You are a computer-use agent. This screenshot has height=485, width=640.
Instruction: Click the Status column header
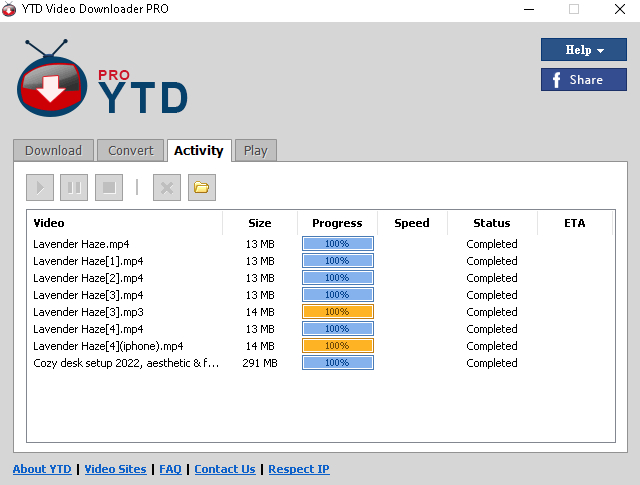492,223
